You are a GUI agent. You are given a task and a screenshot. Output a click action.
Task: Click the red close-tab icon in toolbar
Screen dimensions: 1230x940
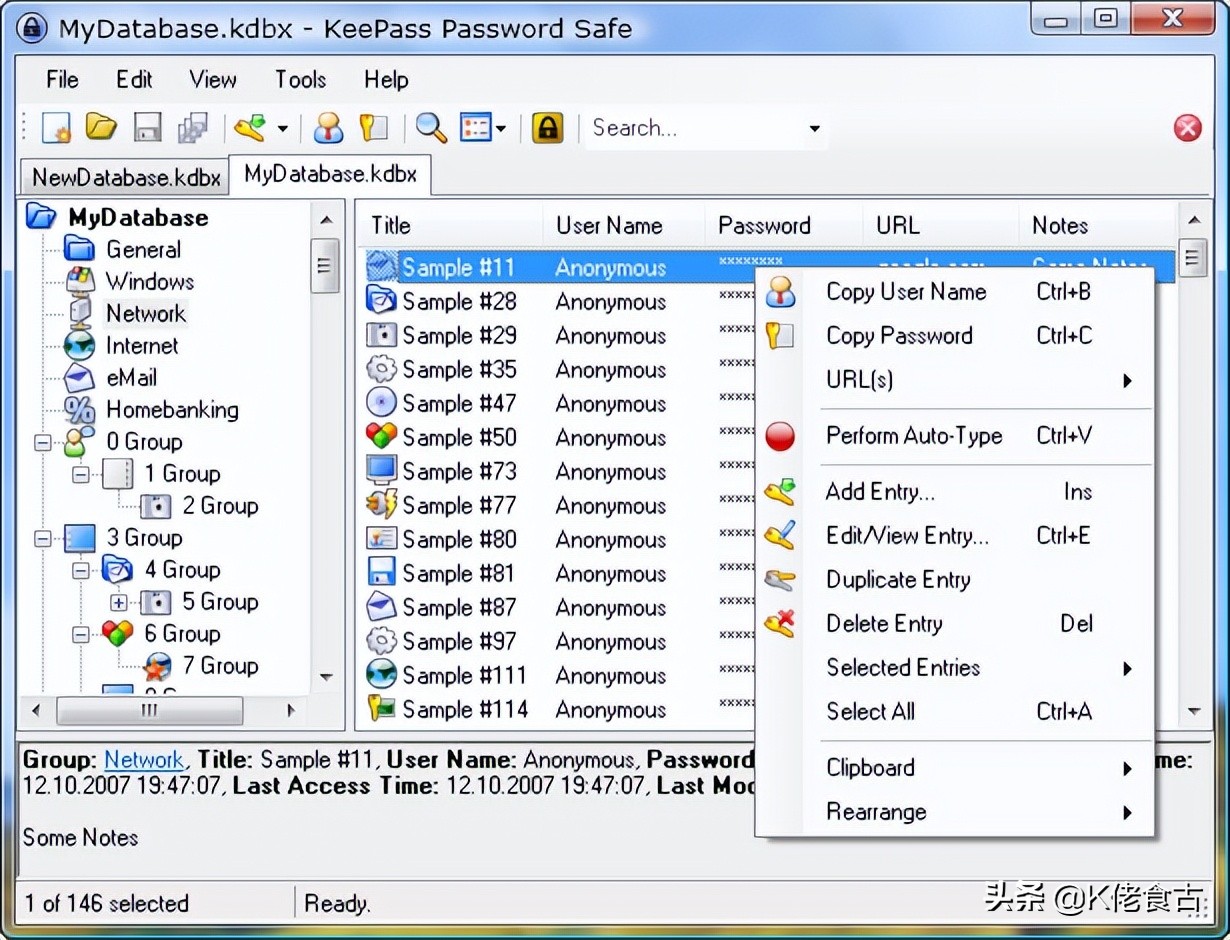pos(1188,128)
